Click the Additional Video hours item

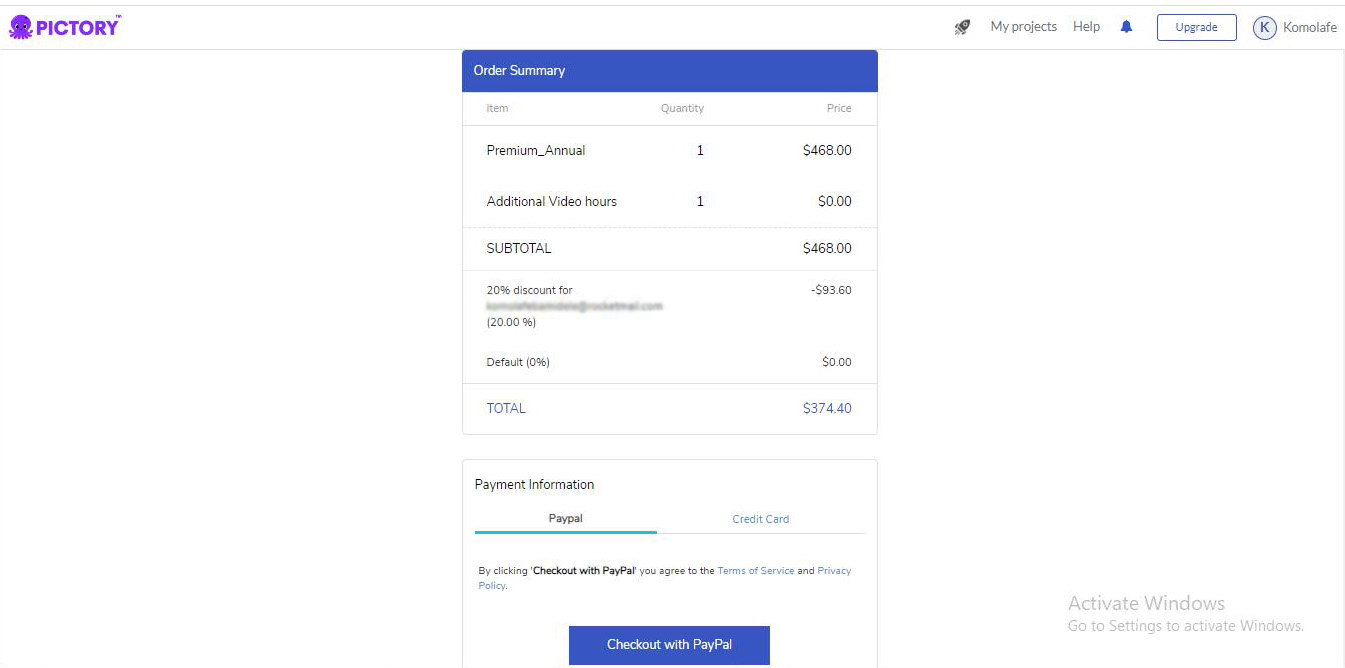tap(551, 202)
